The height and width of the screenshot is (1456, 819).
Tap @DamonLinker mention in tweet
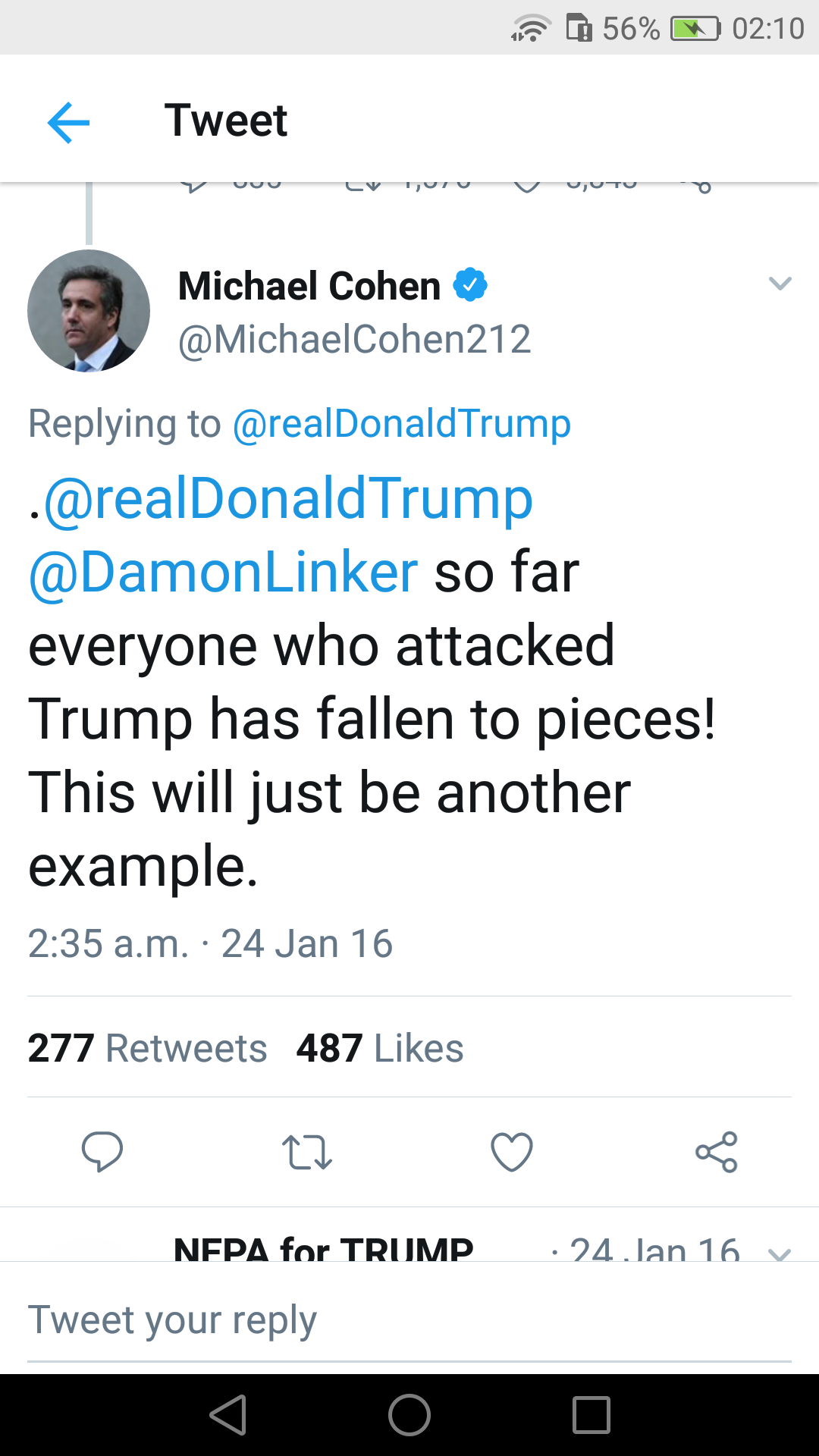point(223,572)
